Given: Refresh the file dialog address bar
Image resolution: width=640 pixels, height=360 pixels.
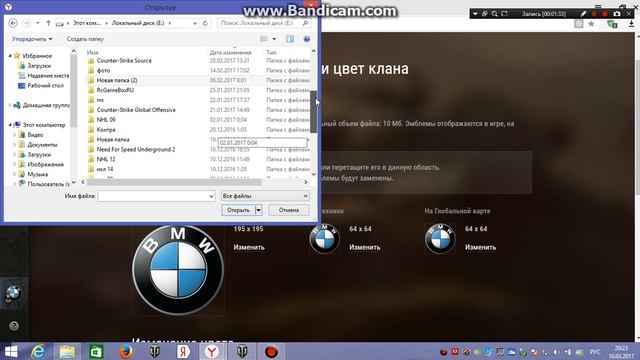Looking at the screenshot, I should pyautogui.click(x=205, y=23).
